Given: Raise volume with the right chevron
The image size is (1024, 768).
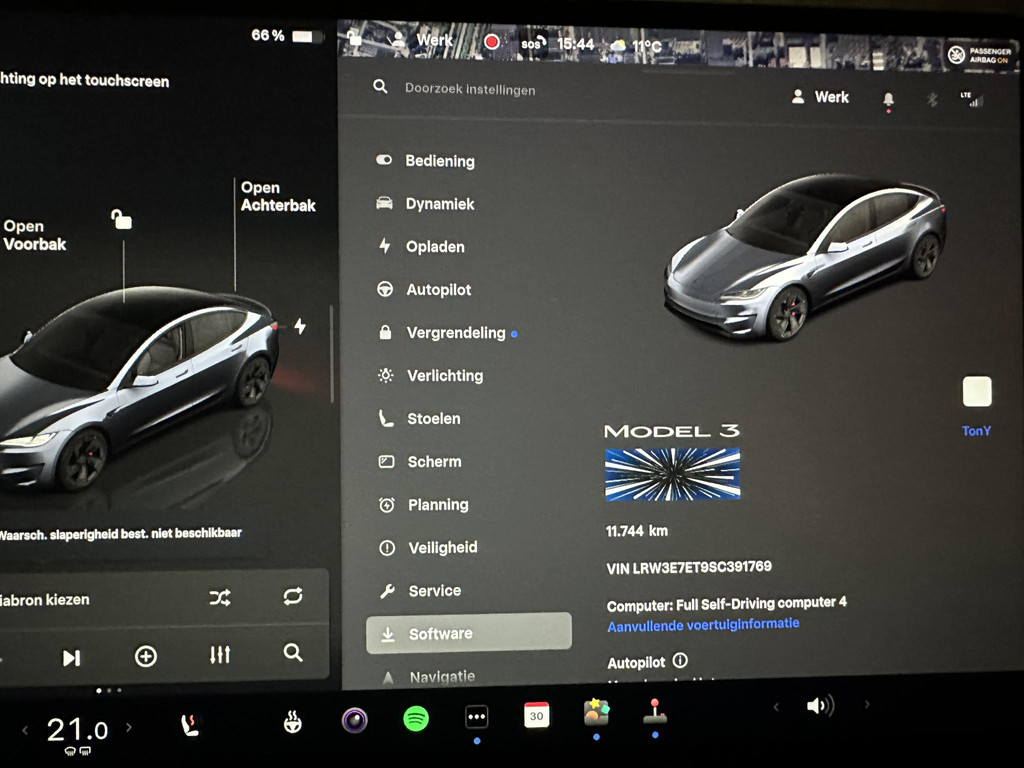Looking at the screenshot, I should pos(867,705).
